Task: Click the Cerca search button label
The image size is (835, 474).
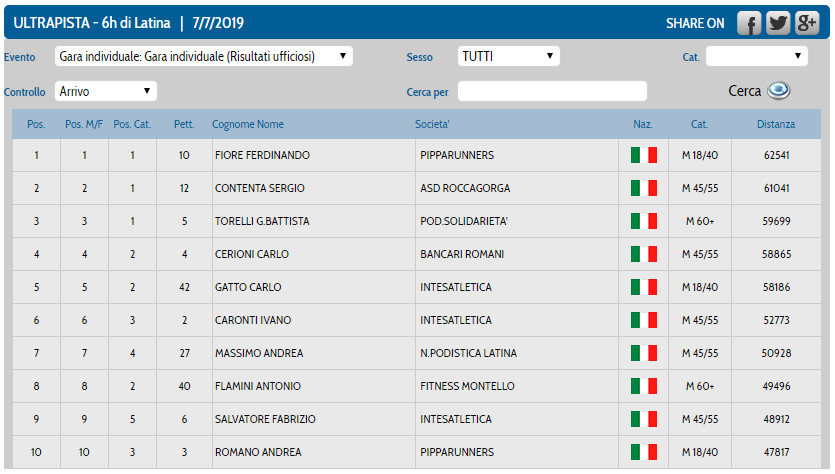Action: tap(744, 91)
